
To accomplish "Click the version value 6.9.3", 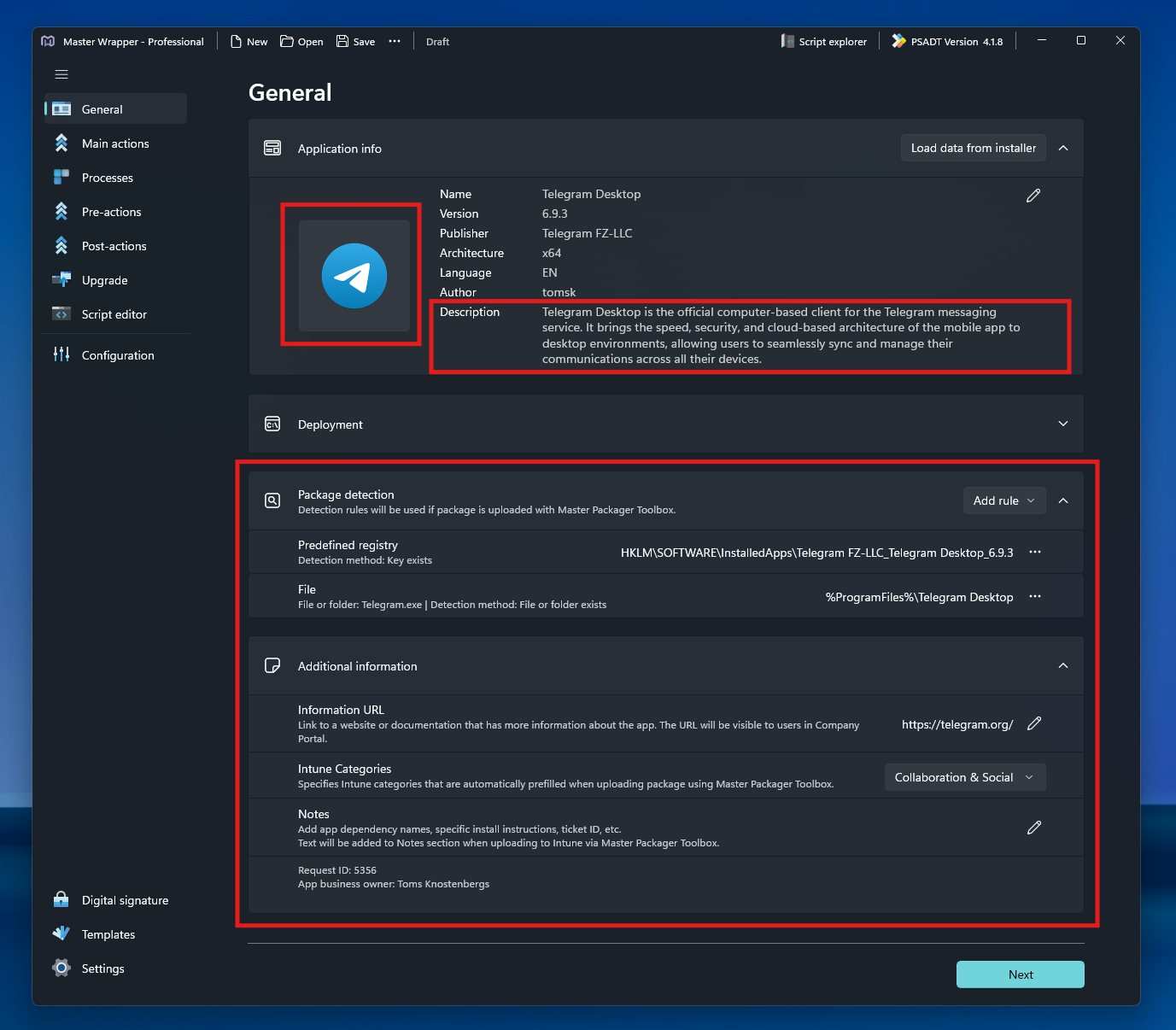I will [555, 214].
